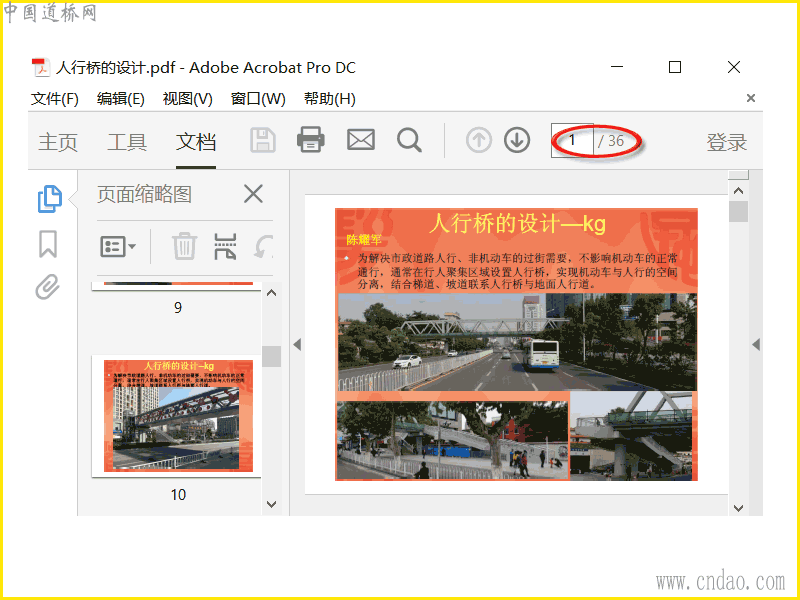Delete selected pages trash icon
The image size is (800, 600).
click(184, 246)
